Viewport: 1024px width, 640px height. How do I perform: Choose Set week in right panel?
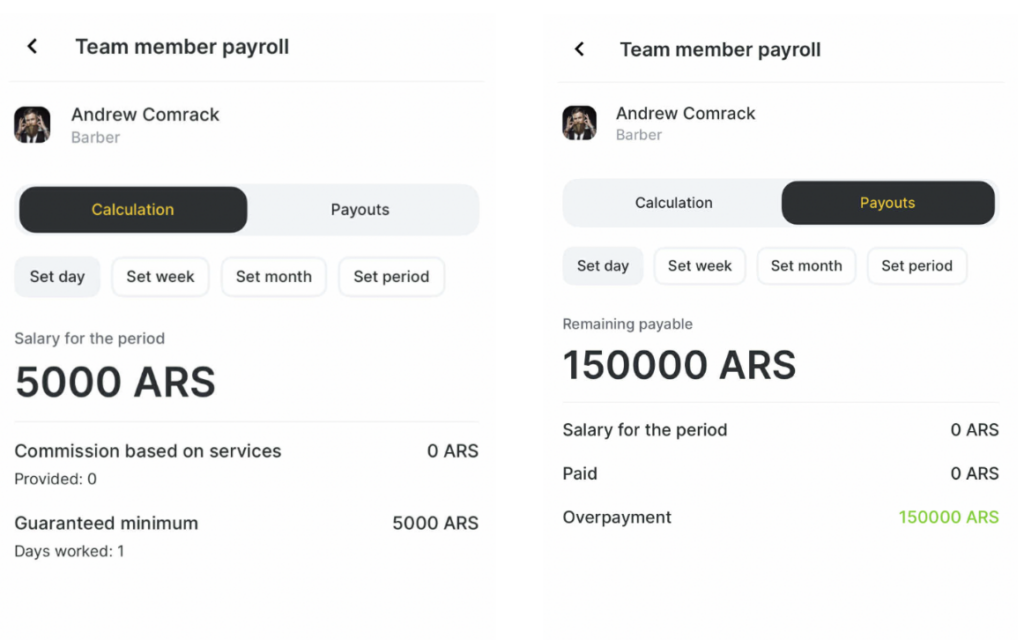click(699, 266)
